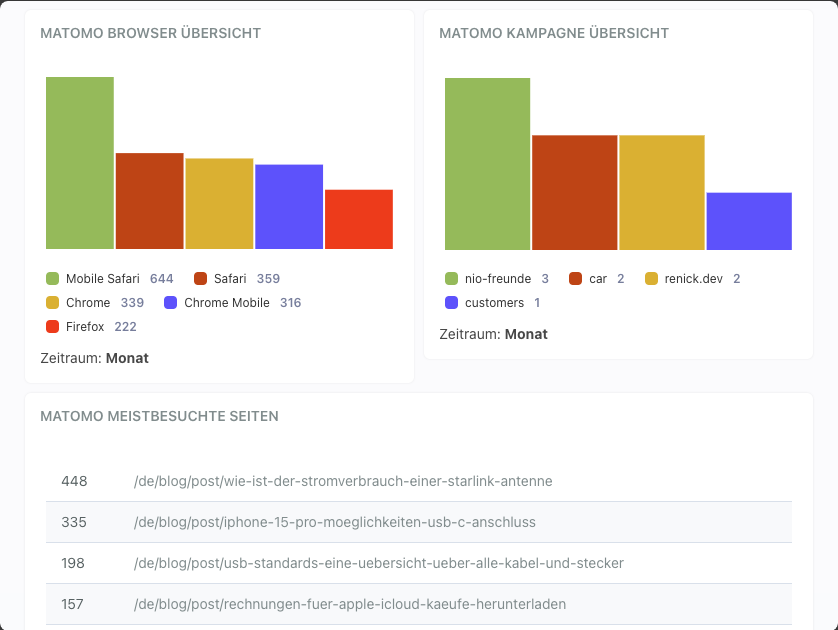
Task: Click the visit count 198
Action: coord(73,563)
